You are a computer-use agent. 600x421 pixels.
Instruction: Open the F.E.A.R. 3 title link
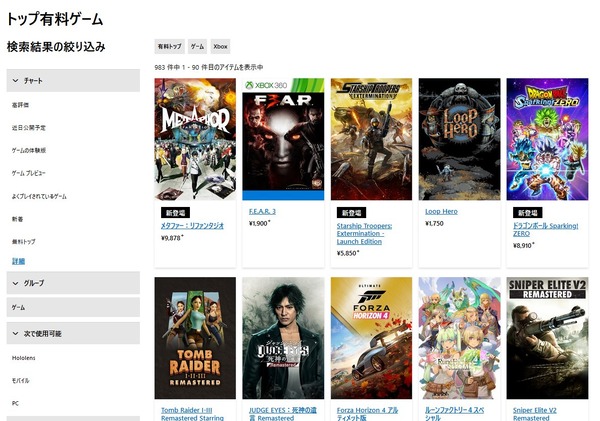262,211
